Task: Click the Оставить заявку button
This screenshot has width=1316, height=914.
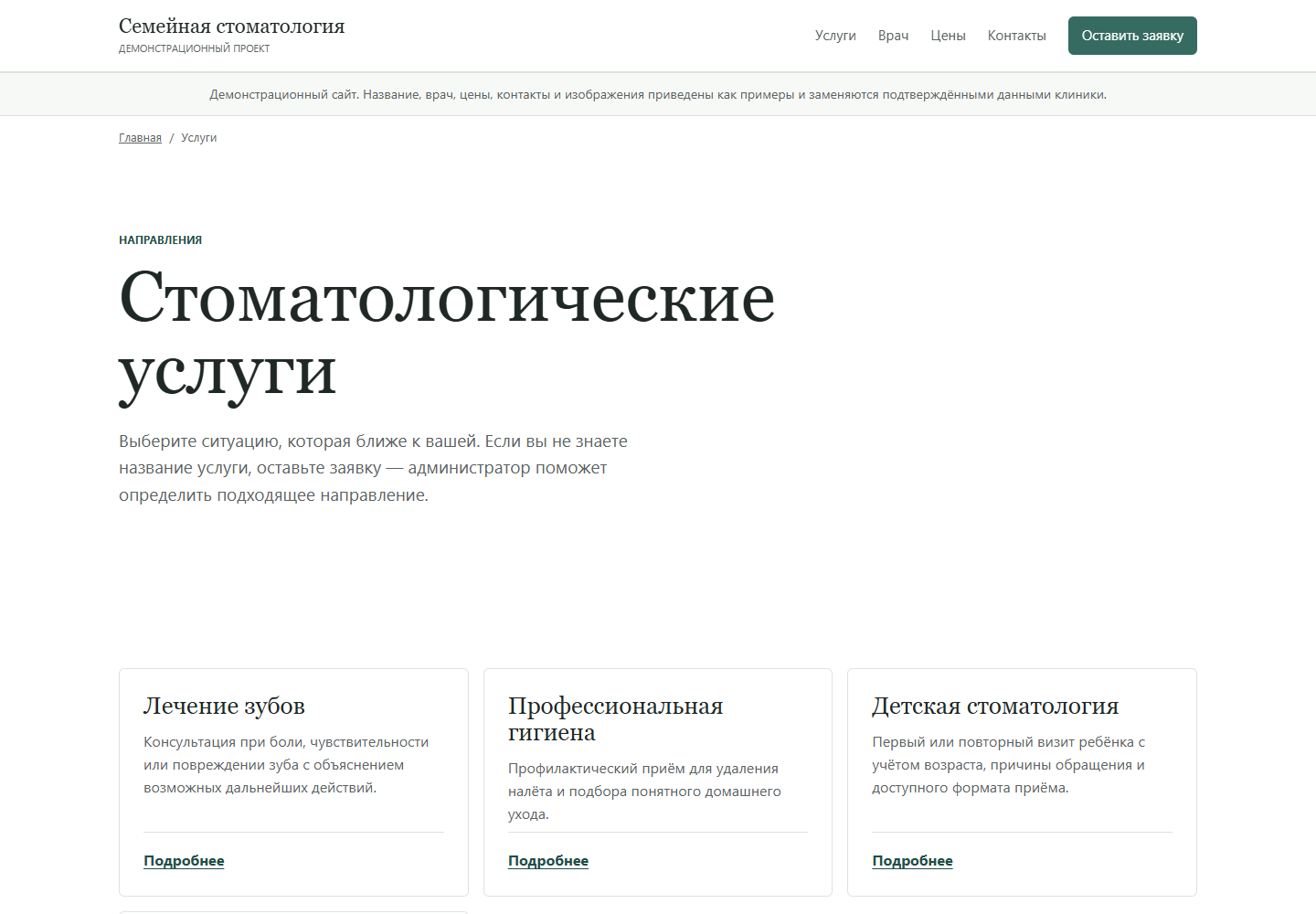Action: 1132,36
